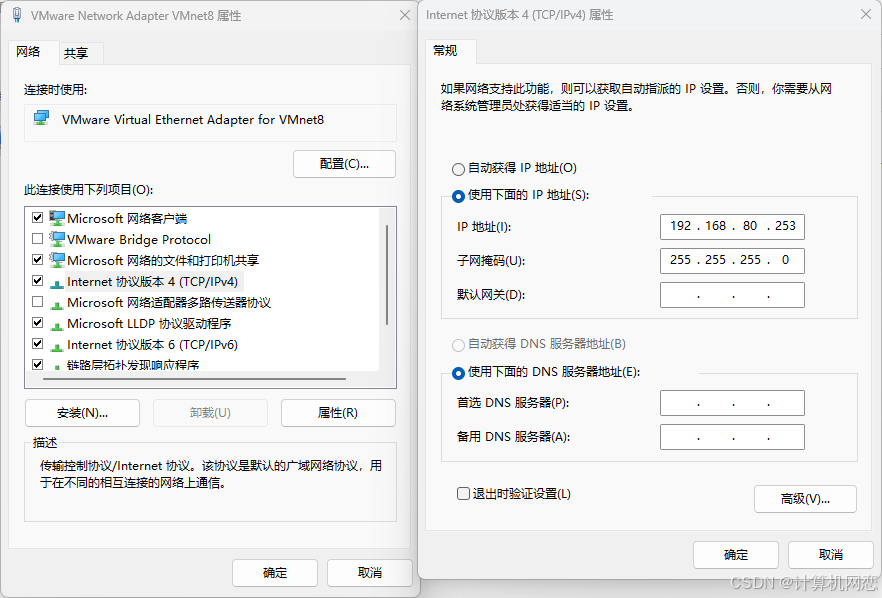The height and width of the screenshot is (598, 882).
Task: Click the 子网掩码 input field
Action: click(x=732, y=260)
